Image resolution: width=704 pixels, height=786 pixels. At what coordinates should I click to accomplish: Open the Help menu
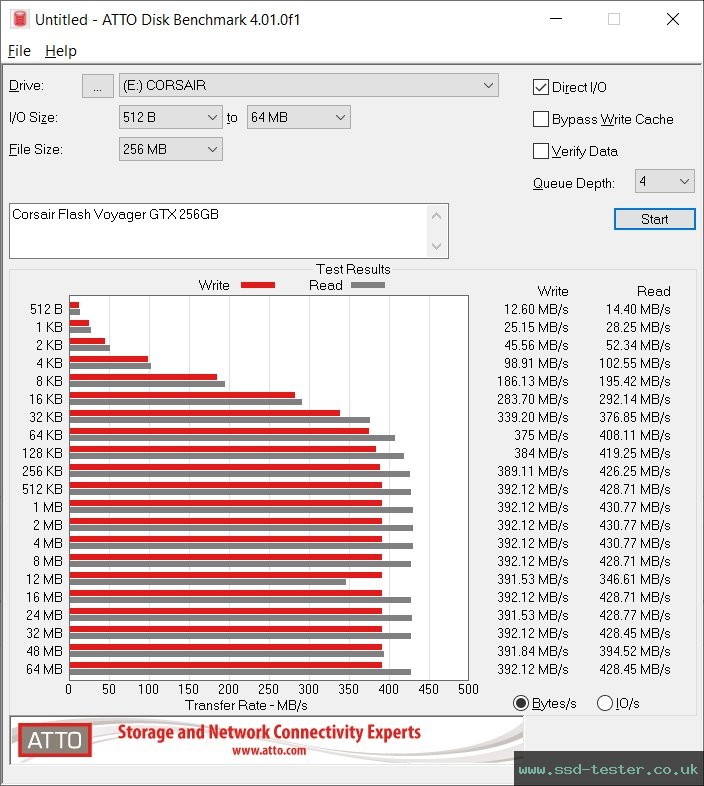point(61,51)
